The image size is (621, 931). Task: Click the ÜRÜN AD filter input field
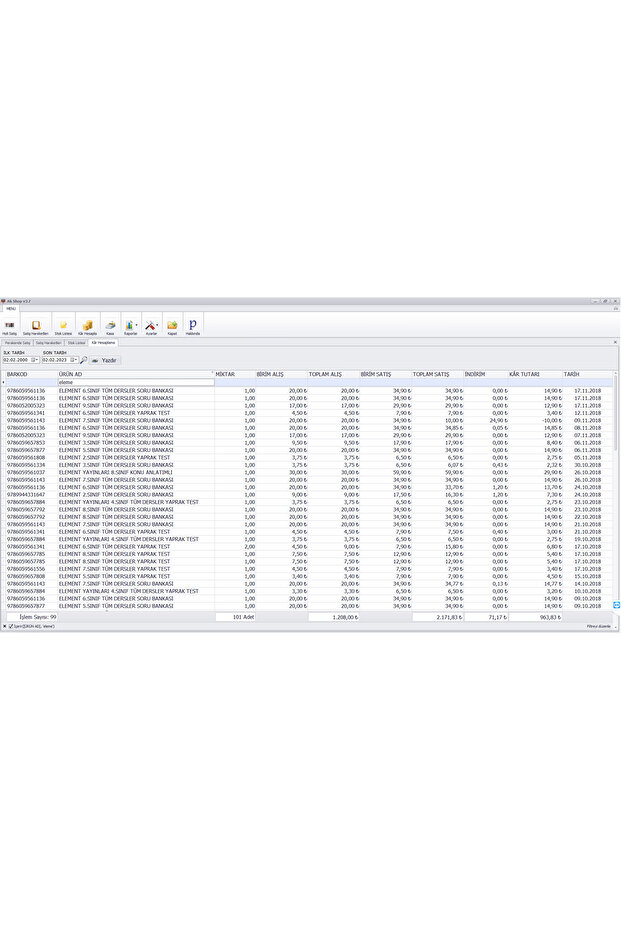pos(135,382)
